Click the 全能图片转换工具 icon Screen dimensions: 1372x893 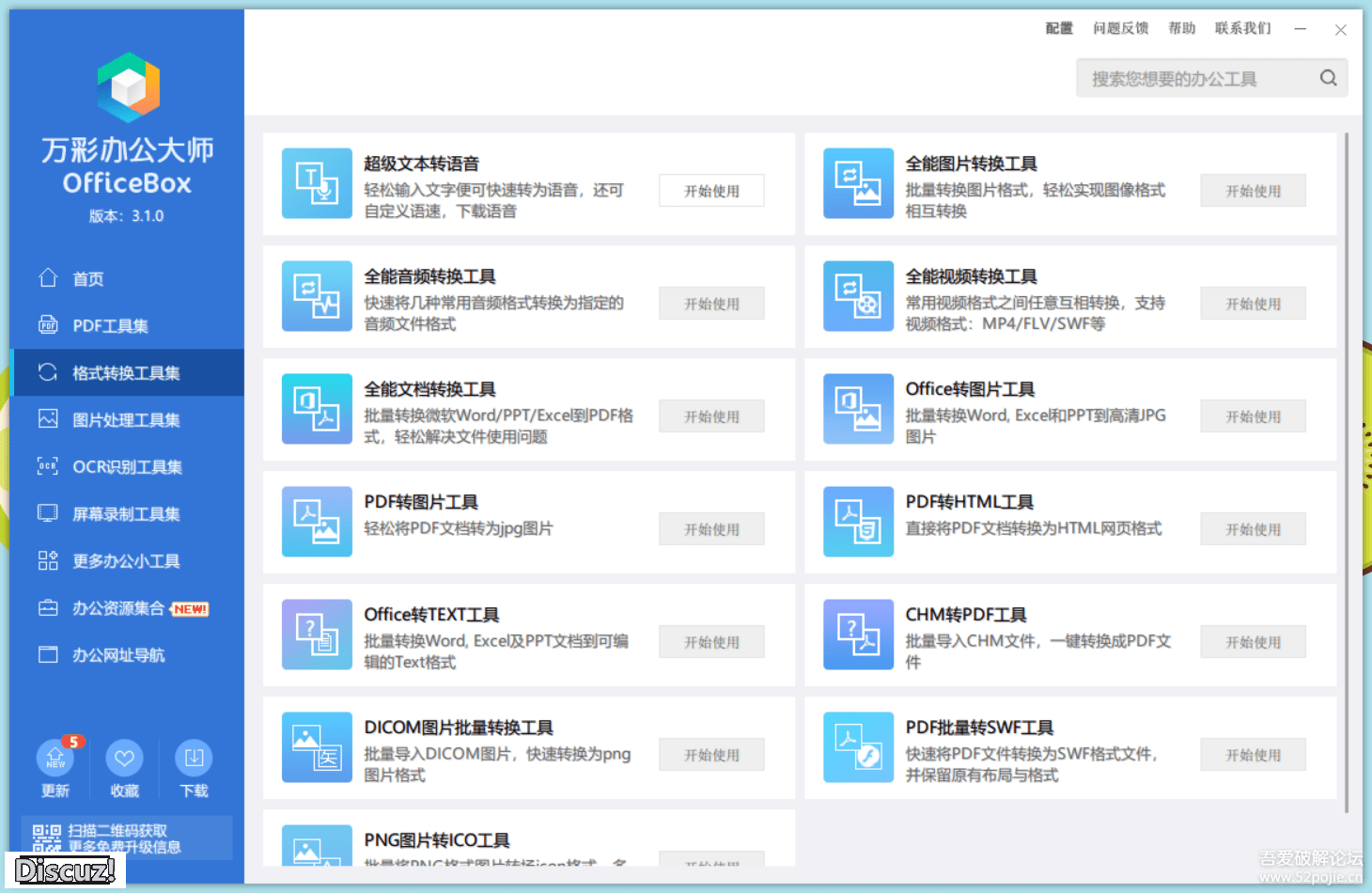(858, 183)
